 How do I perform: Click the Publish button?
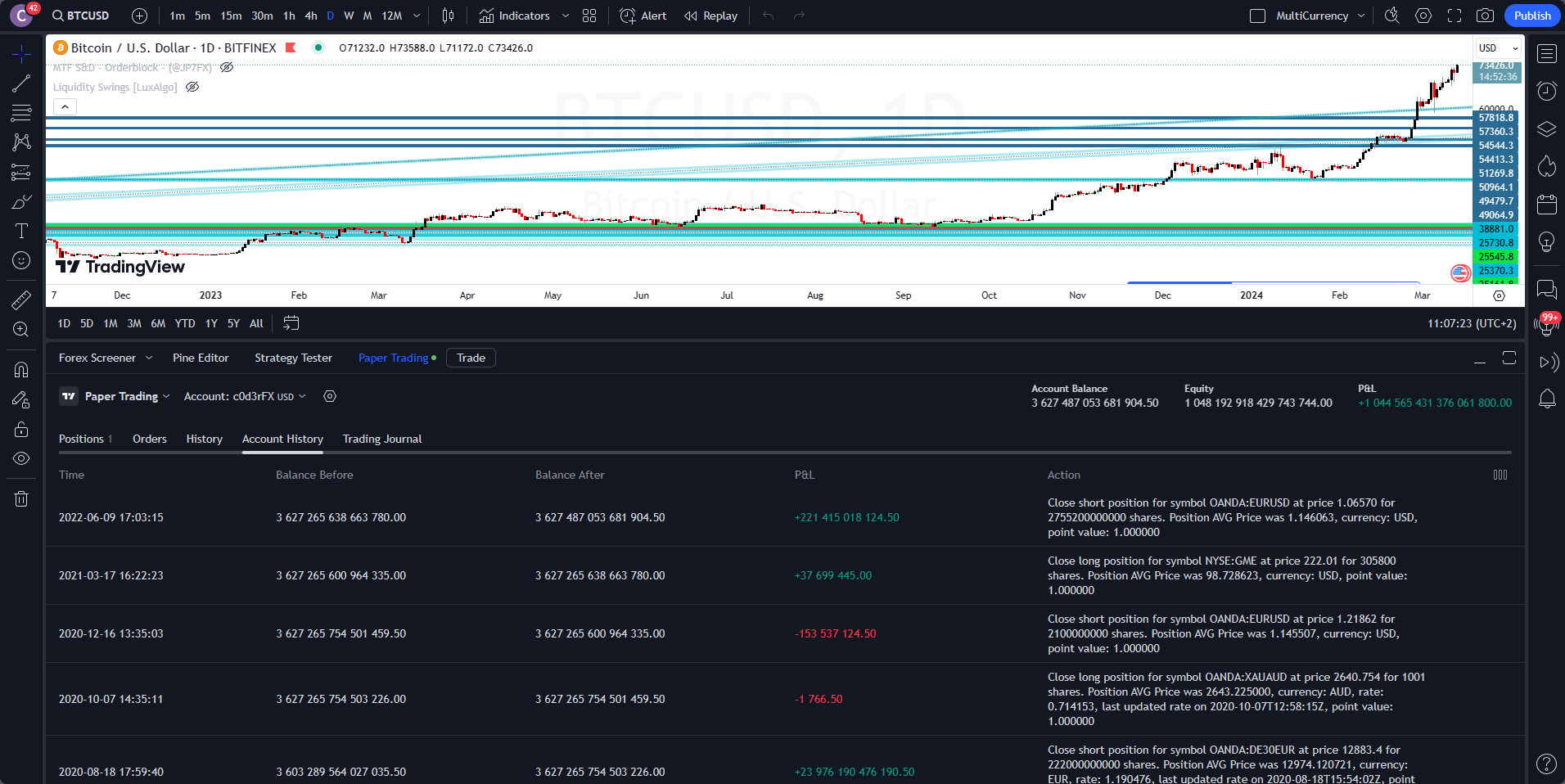tap(1531, 16)
